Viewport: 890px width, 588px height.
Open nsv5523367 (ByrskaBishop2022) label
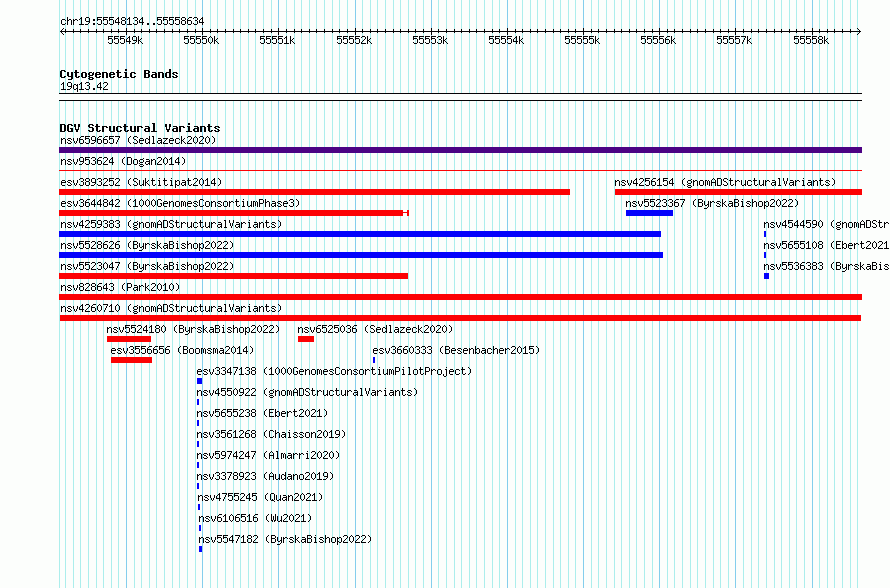tap(712, 203)
